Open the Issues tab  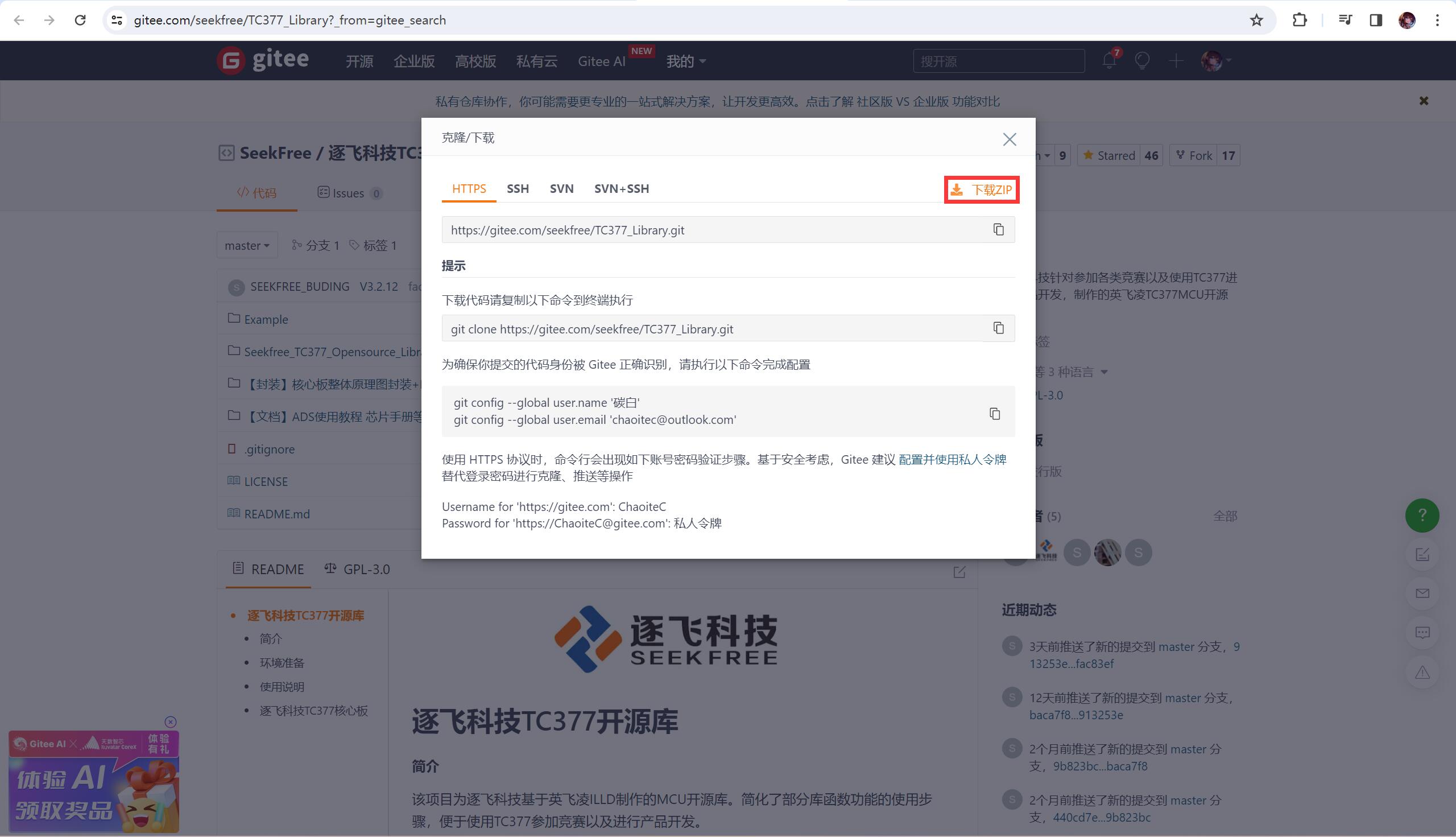[350, 192]
